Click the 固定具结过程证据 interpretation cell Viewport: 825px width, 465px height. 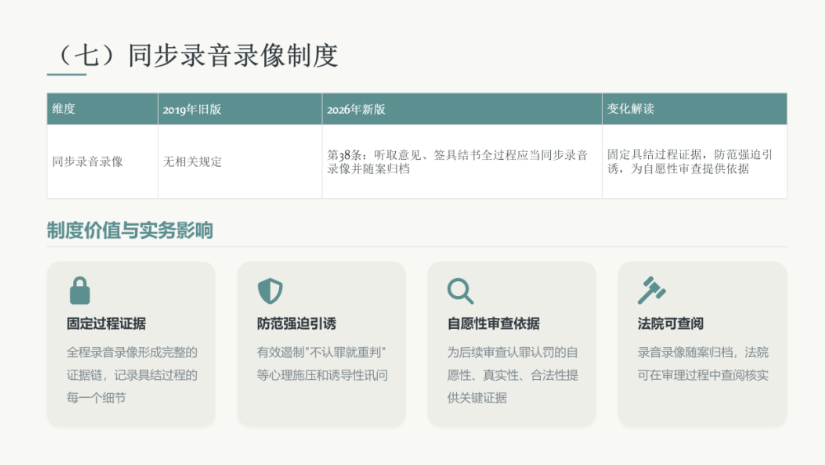pos(695,161)
